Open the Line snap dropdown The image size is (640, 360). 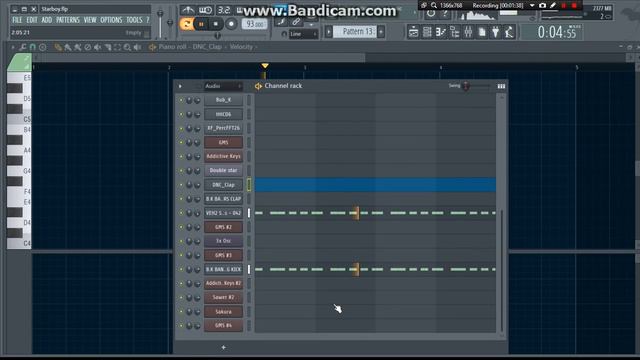point(303,34)
